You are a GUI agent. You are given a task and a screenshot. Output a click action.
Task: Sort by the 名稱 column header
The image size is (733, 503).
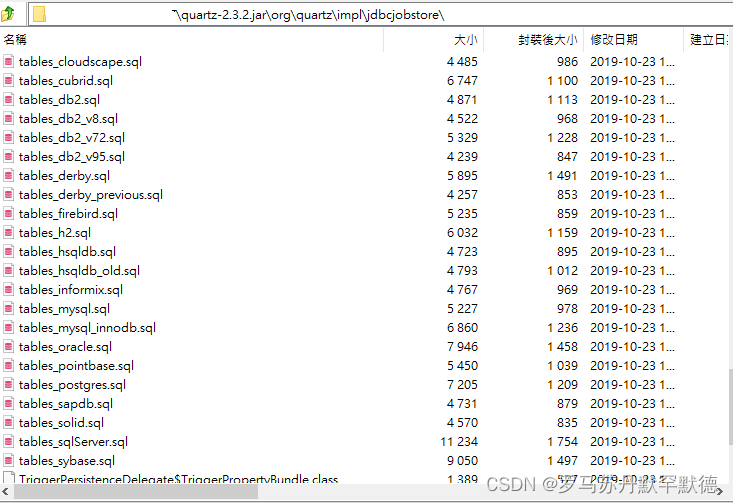192,40
